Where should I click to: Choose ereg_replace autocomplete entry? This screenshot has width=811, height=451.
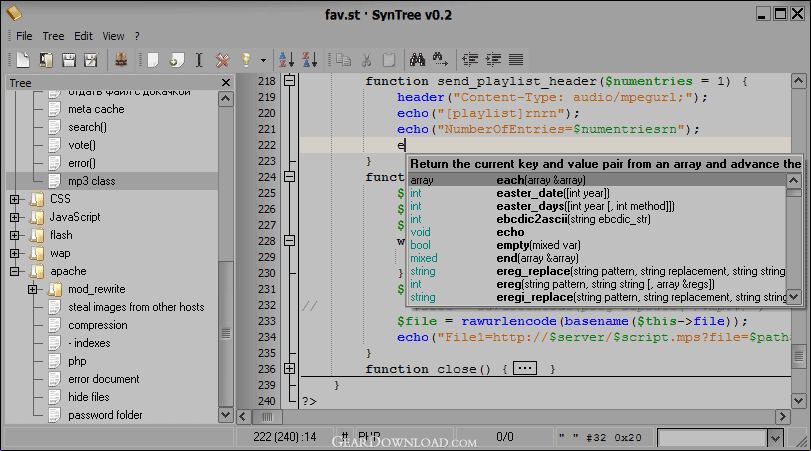[x=597, y=272]
